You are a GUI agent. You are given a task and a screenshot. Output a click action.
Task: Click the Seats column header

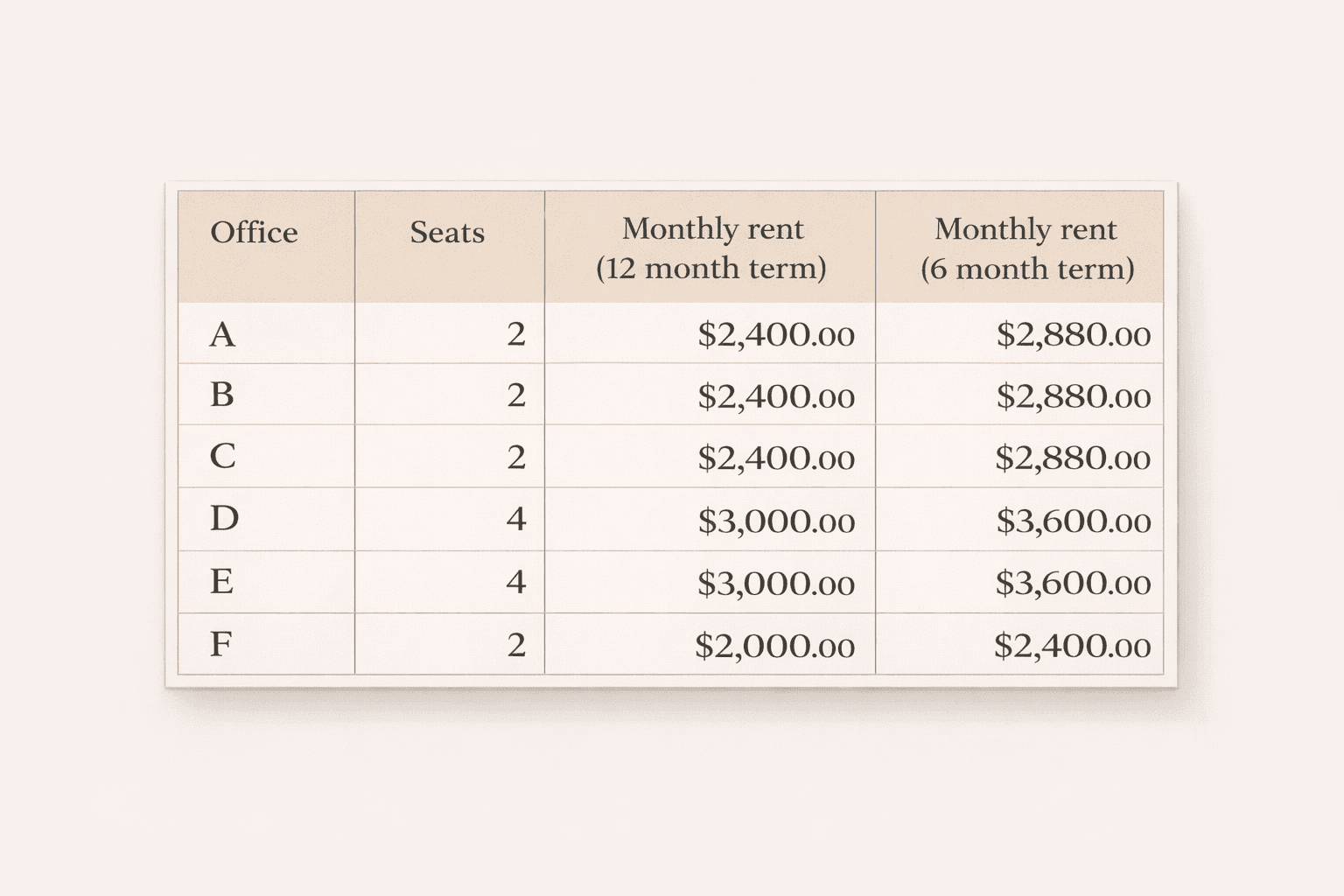pyautogui.click(x=447, y=233)
